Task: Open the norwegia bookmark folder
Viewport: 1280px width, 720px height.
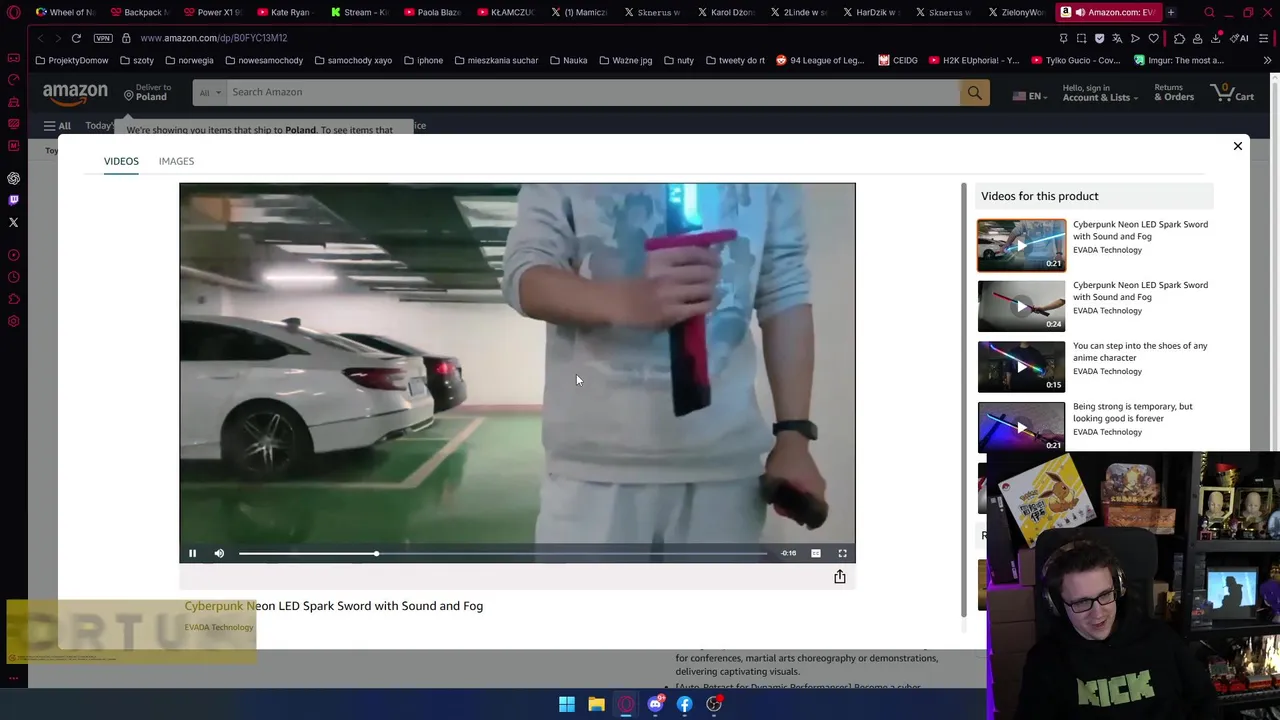Action: pos(189,60)
